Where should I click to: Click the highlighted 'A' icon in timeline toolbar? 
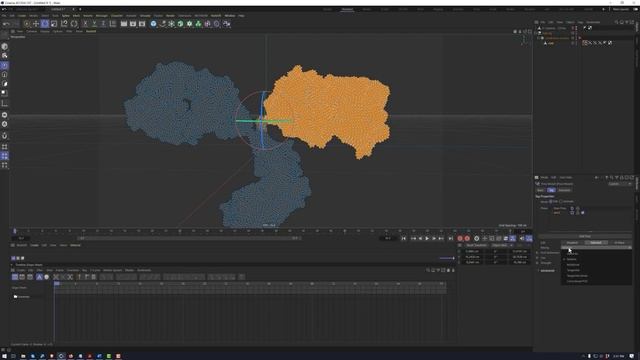click(x=39, y=277)
